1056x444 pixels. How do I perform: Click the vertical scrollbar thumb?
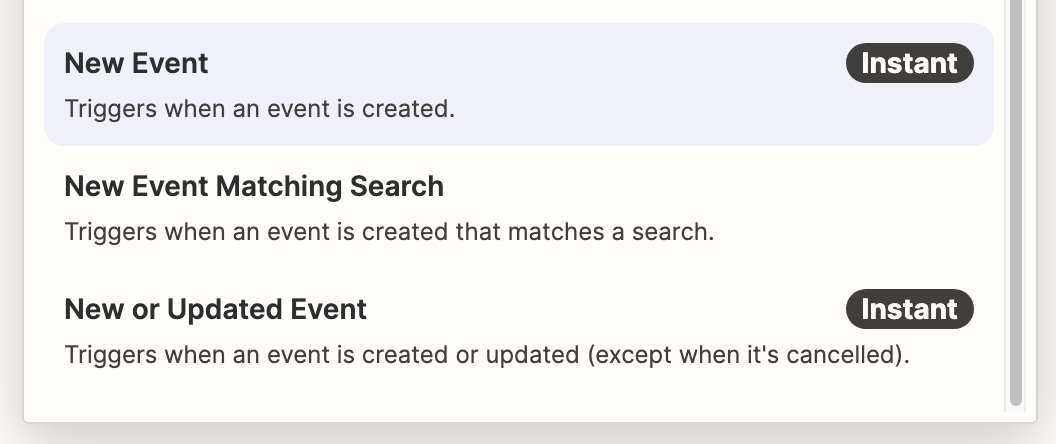pyautogui.click(x=1016, y=200)
